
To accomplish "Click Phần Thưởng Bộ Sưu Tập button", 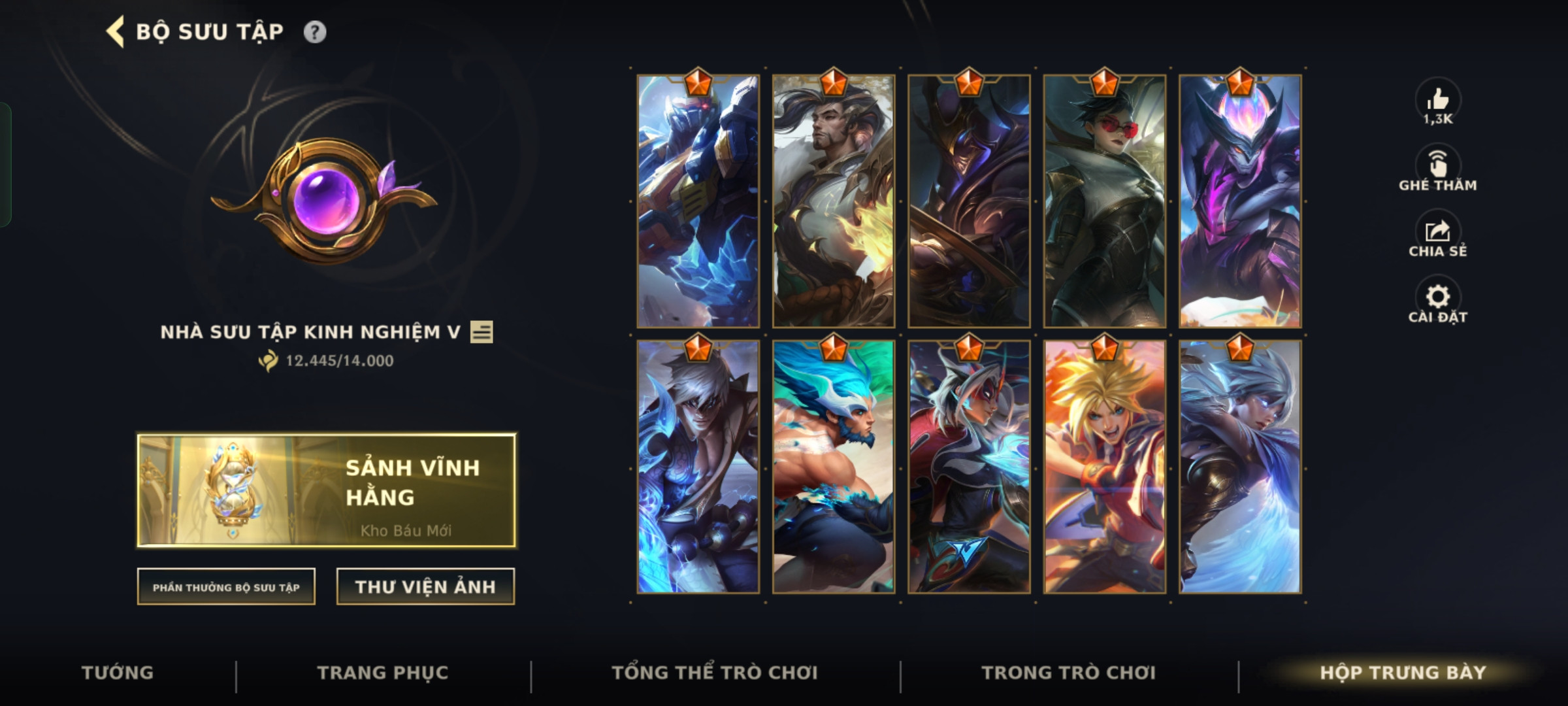I will point(226,587).
